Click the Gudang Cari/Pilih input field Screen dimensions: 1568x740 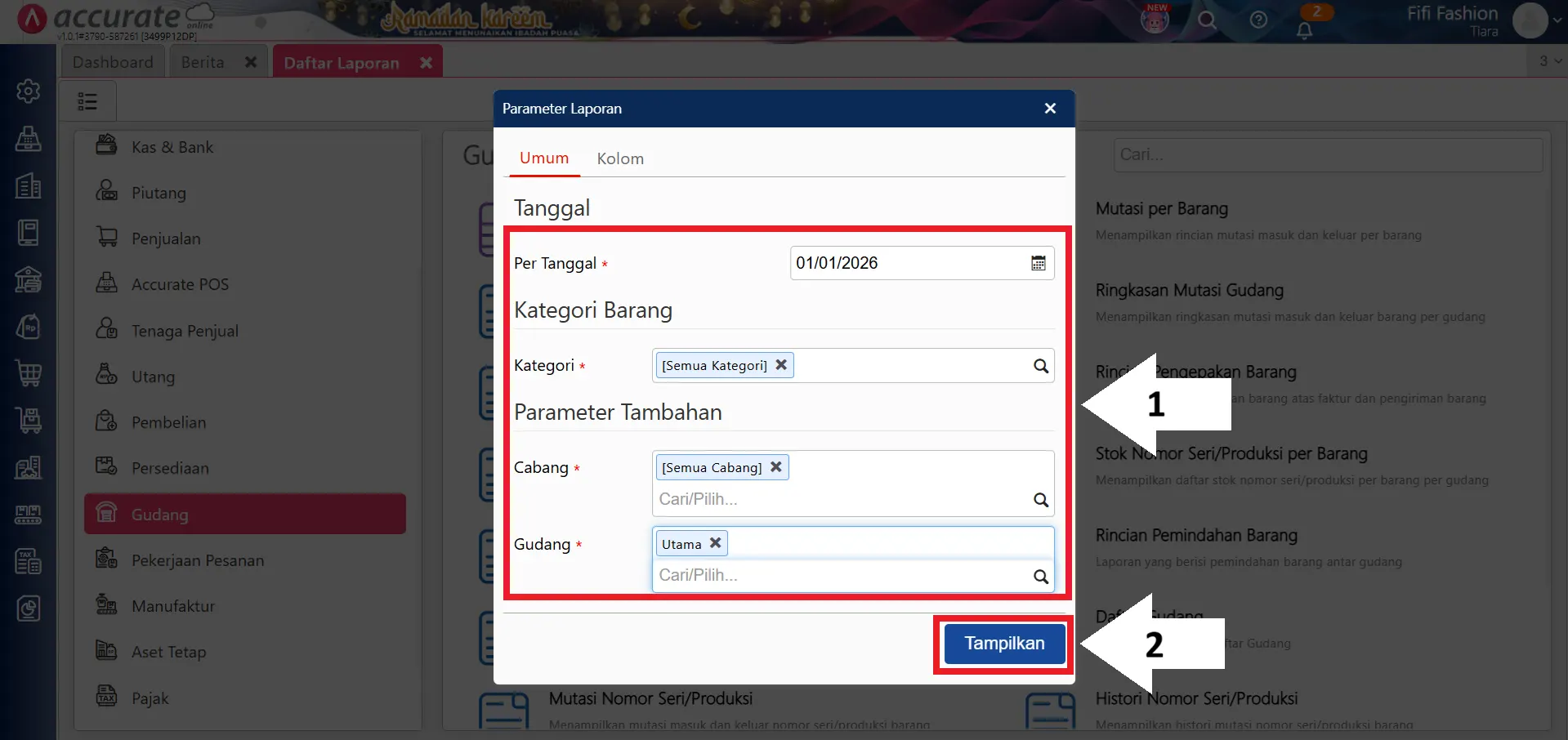842,576
